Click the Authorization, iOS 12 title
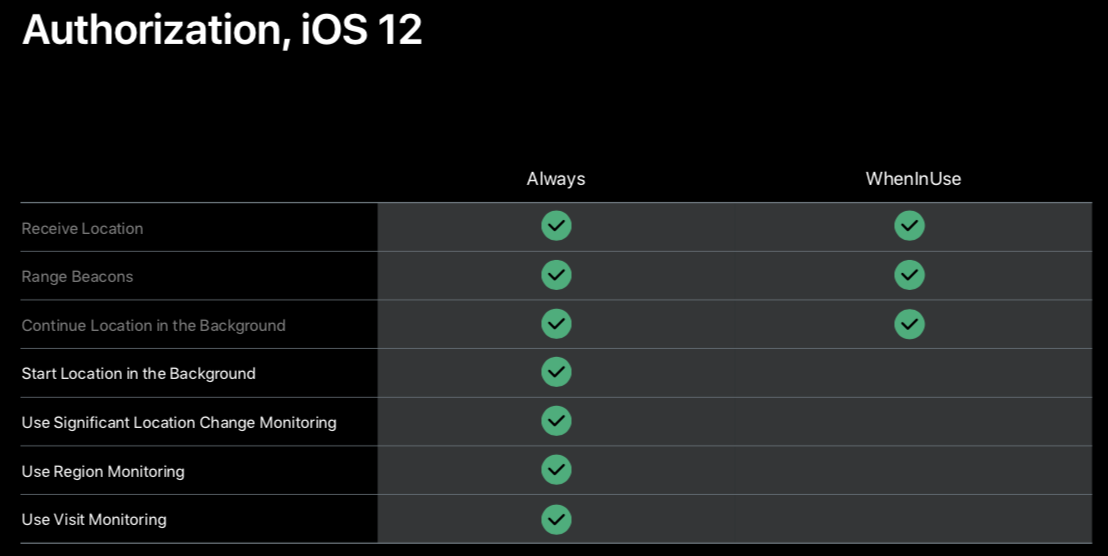The height and width of the screenshot is (556, 1108). [222, 30]
